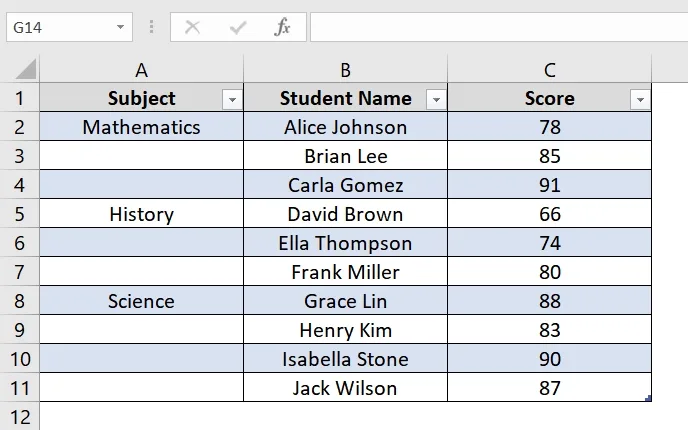688x430 pixels.
Task: Select the Frank Miller cell
Action: 345,271
